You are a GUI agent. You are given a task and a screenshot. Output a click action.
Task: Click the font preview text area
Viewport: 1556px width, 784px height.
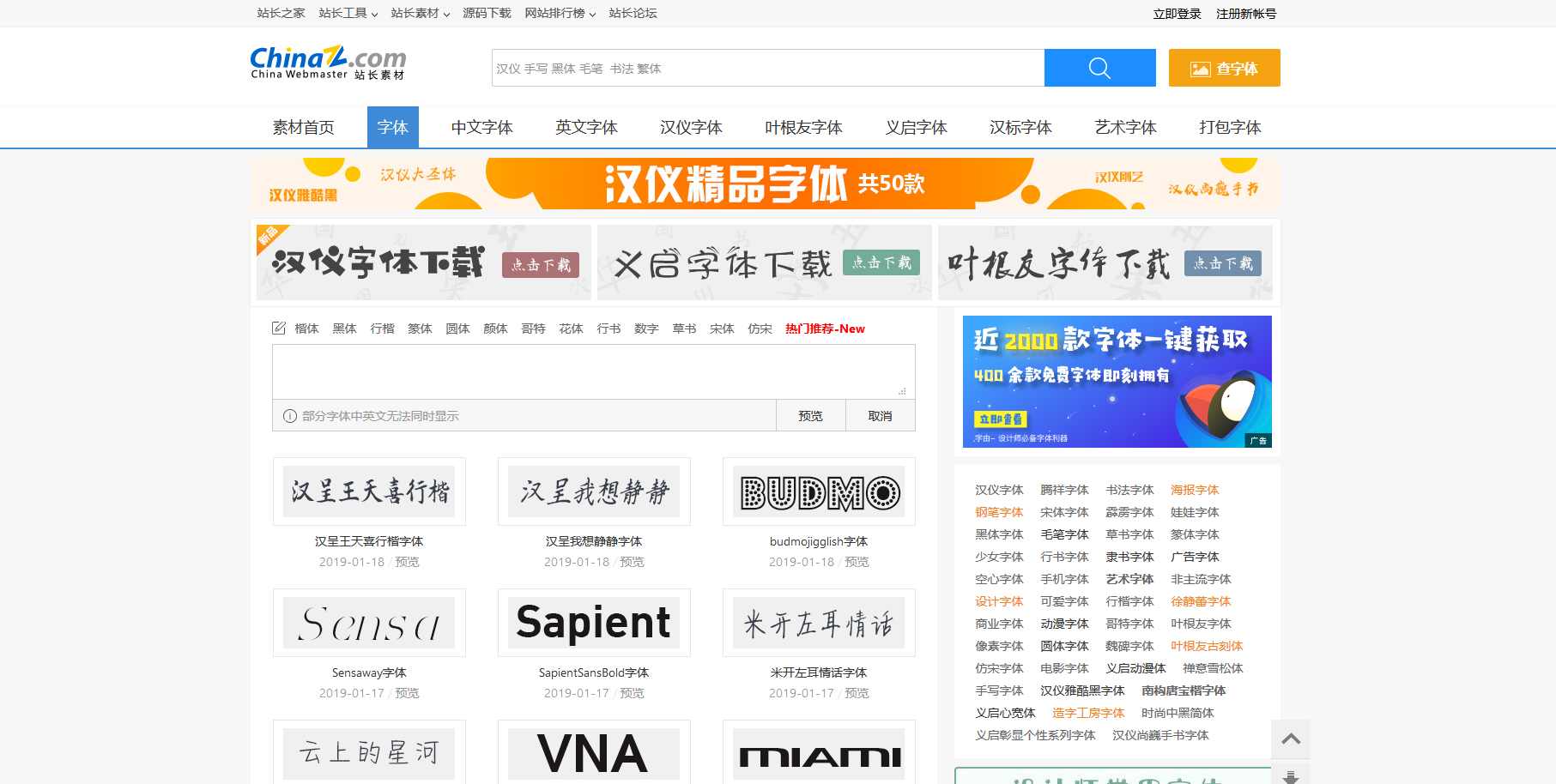coord(594,371)
